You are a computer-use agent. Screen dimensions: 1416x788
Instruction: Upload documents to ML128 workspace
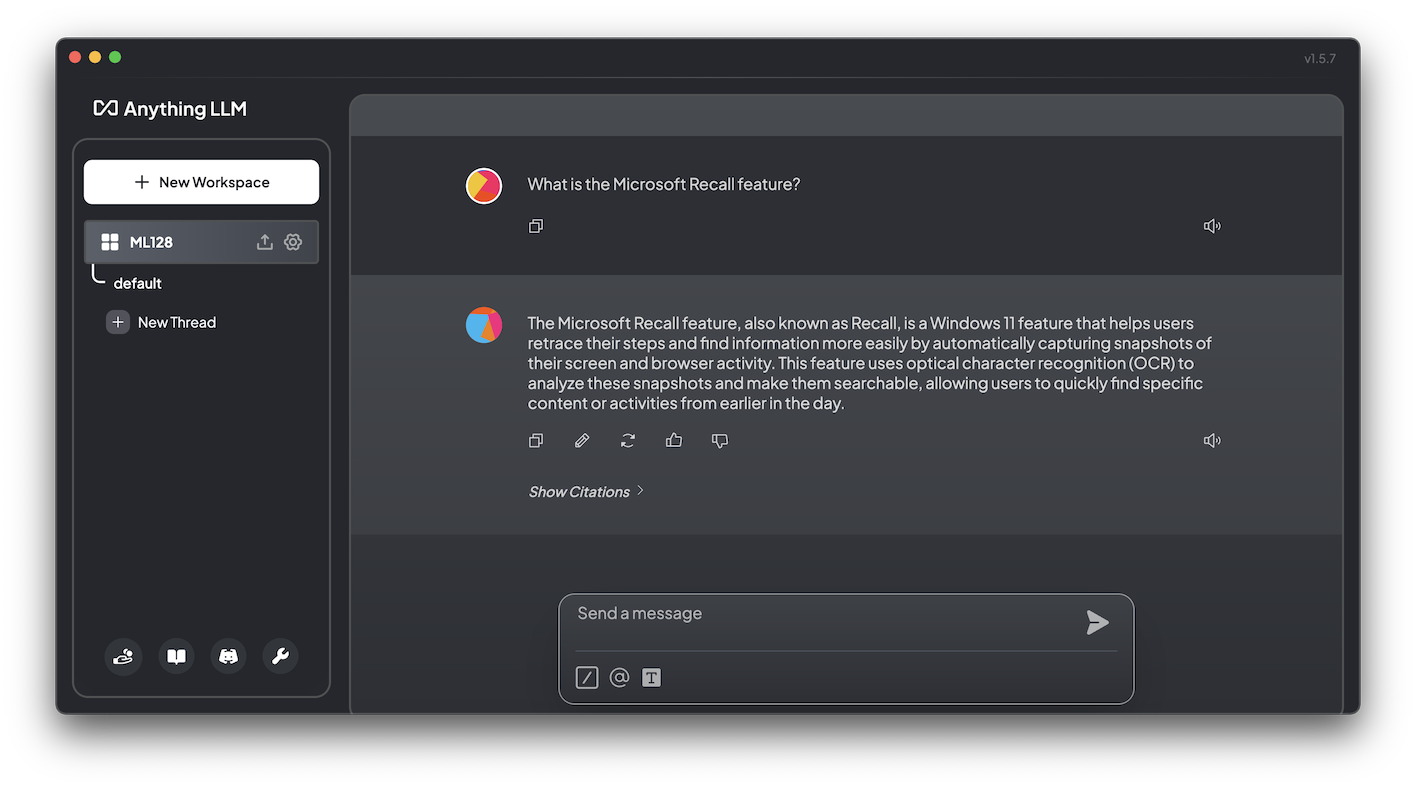click(x=264, y=242)
